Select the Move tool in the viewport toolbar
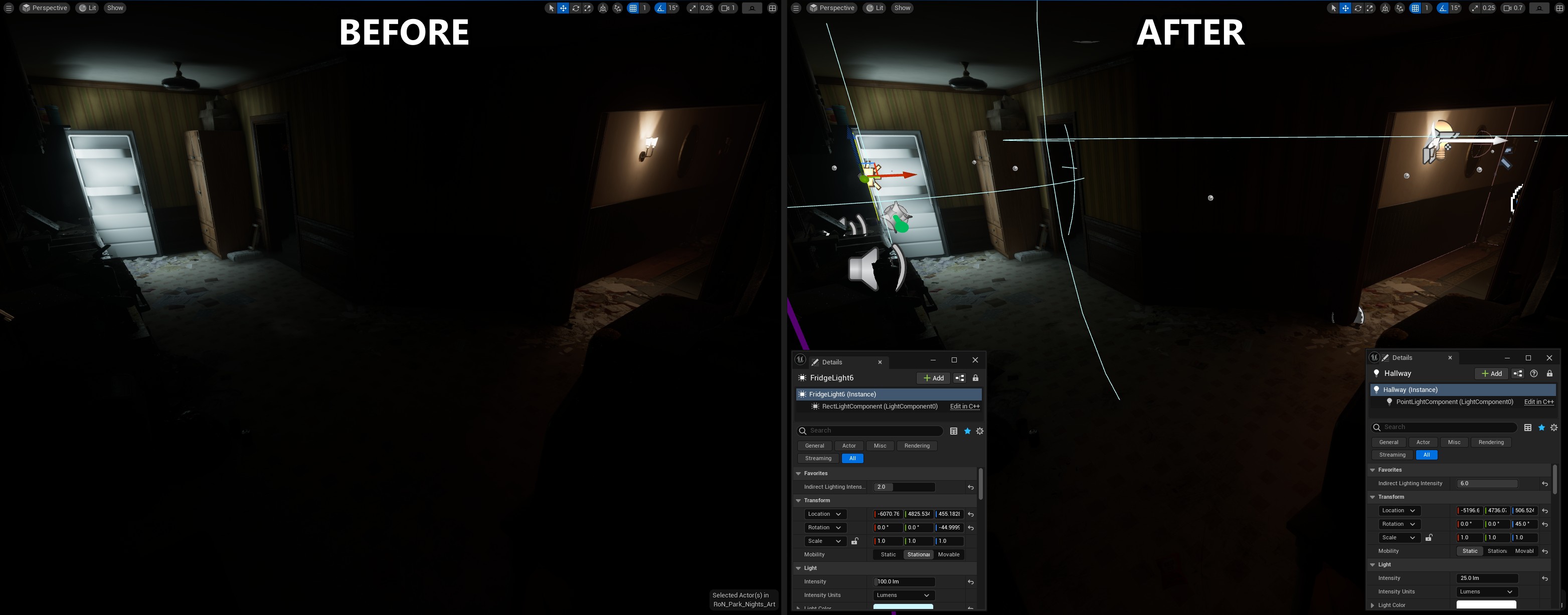The height and width of the screenshot is (615, 1568). [563, 8]
